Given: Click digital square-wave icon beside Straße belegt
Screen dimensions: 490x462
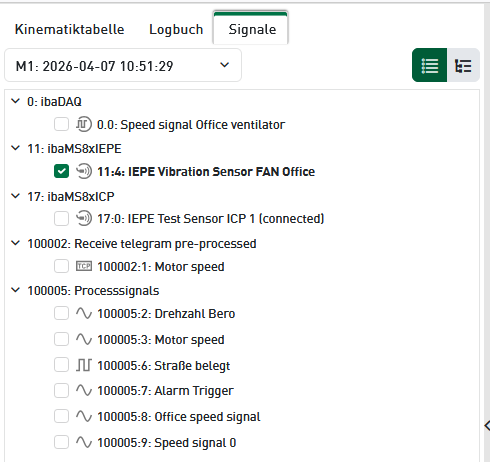Looking at the screenshot, I should tap(84, 365).
